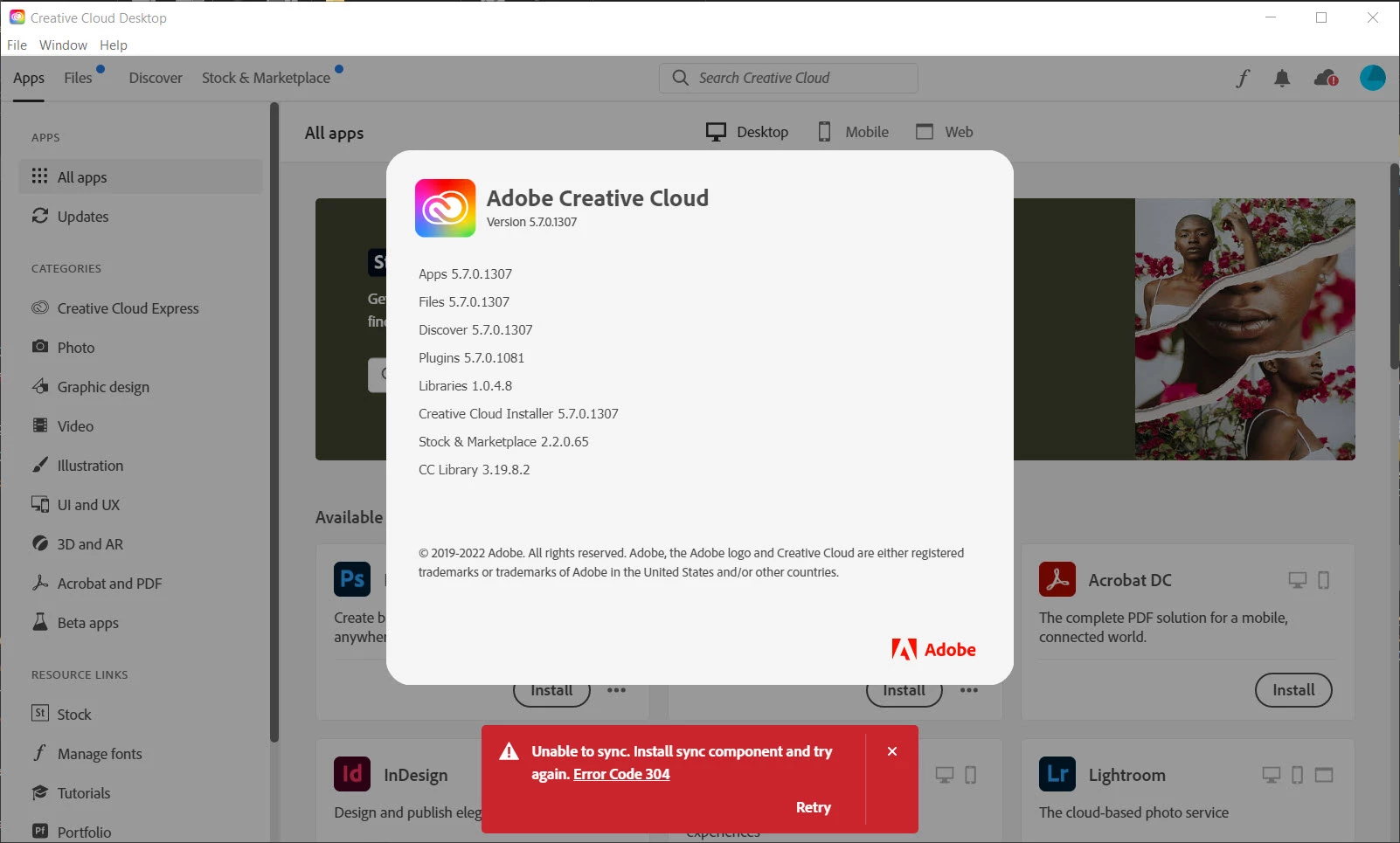1400x843 pixels.
Task: Open the user account avatar
Action: (1373, 78)
